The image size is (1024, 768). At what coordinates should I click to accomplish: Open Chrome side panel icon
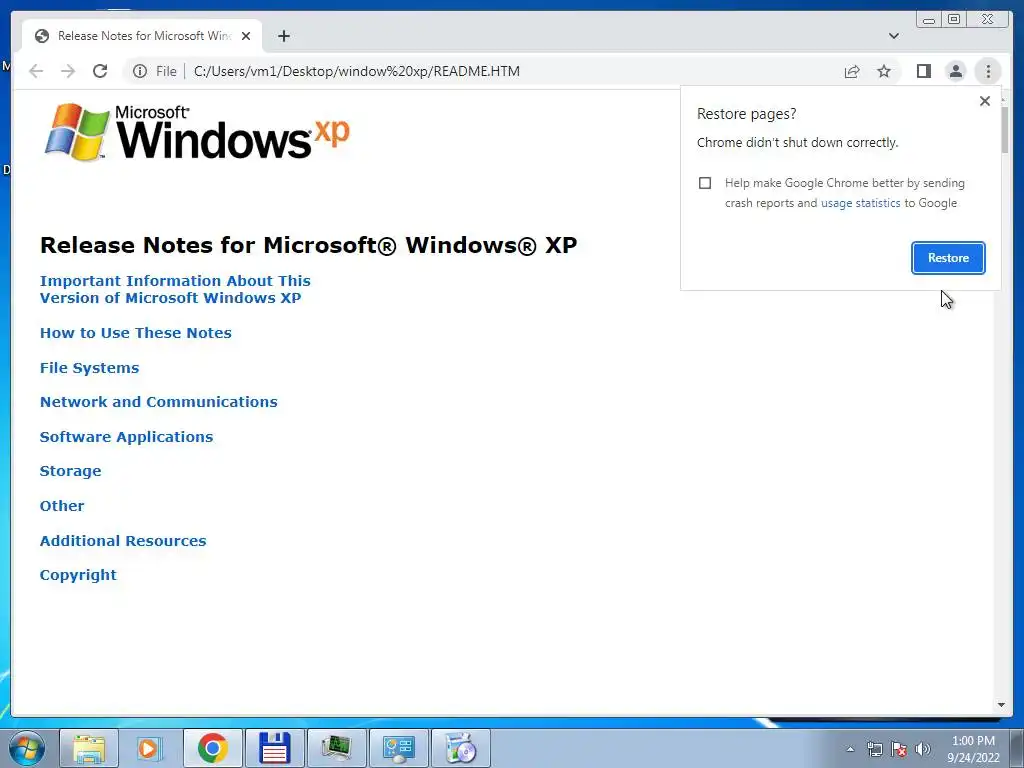coord(923,71)
